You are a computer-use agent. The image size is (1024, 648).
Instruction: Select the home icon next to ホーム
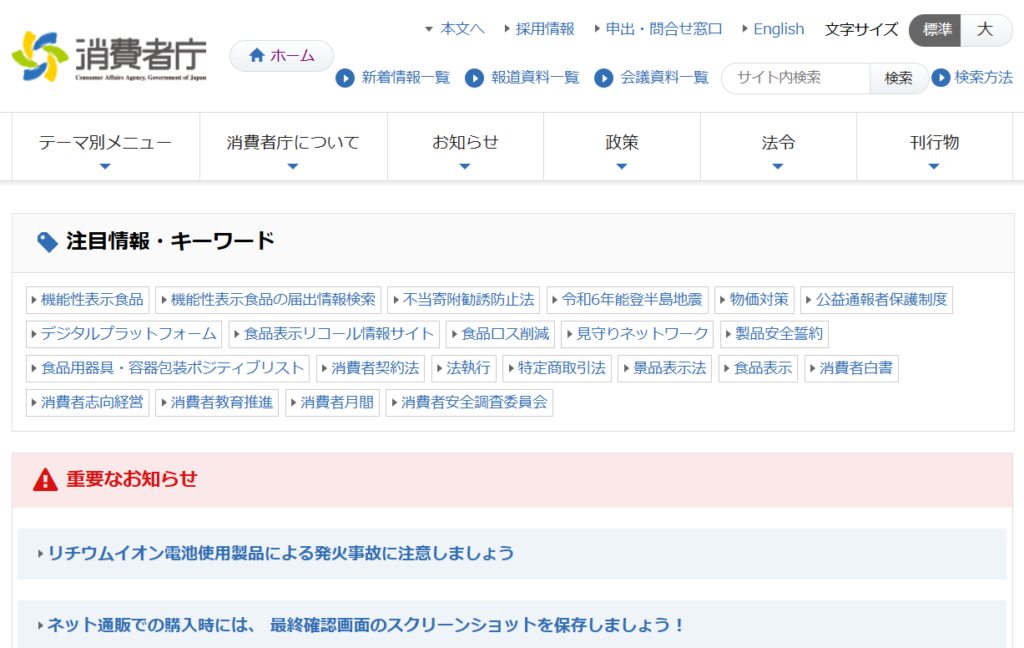click(259, 56)
